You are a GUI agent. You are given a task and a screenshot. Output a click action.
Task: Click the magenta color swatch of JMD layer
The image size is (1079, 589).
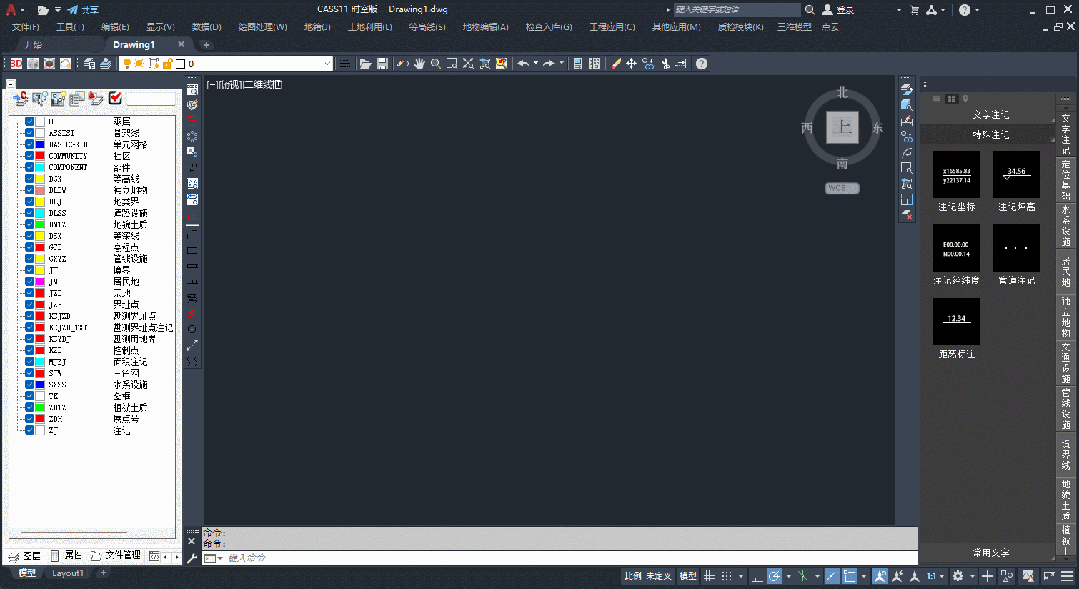[40, 281]
